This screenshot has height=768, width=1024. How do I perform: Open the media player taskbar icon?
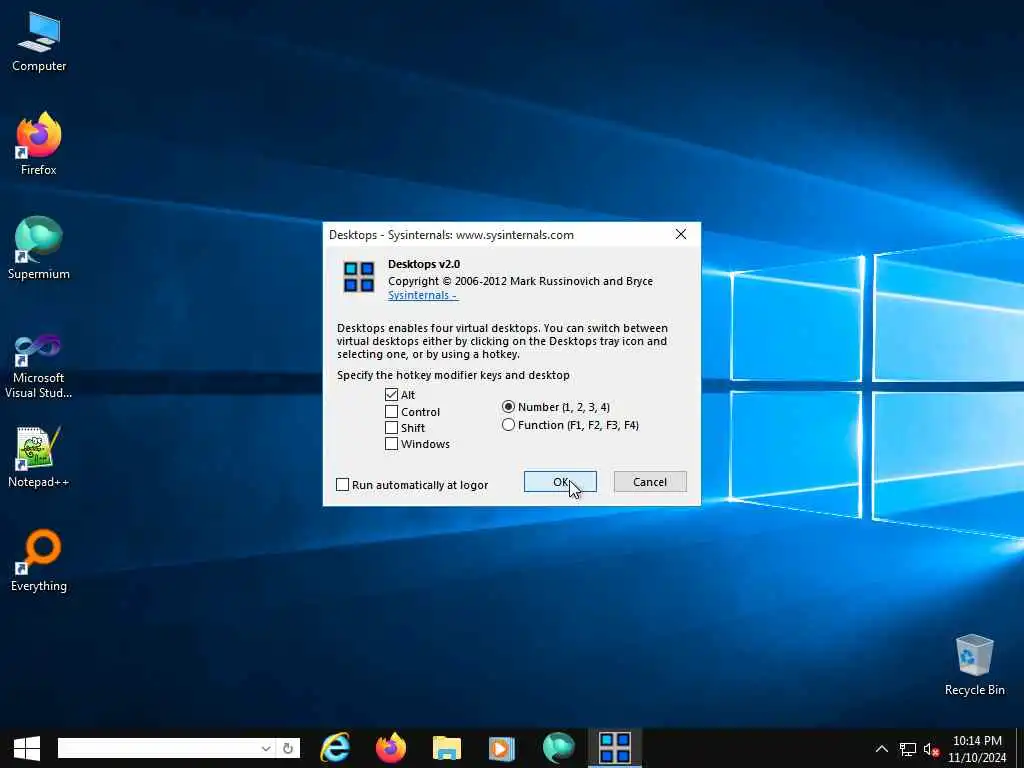[502, 748]
